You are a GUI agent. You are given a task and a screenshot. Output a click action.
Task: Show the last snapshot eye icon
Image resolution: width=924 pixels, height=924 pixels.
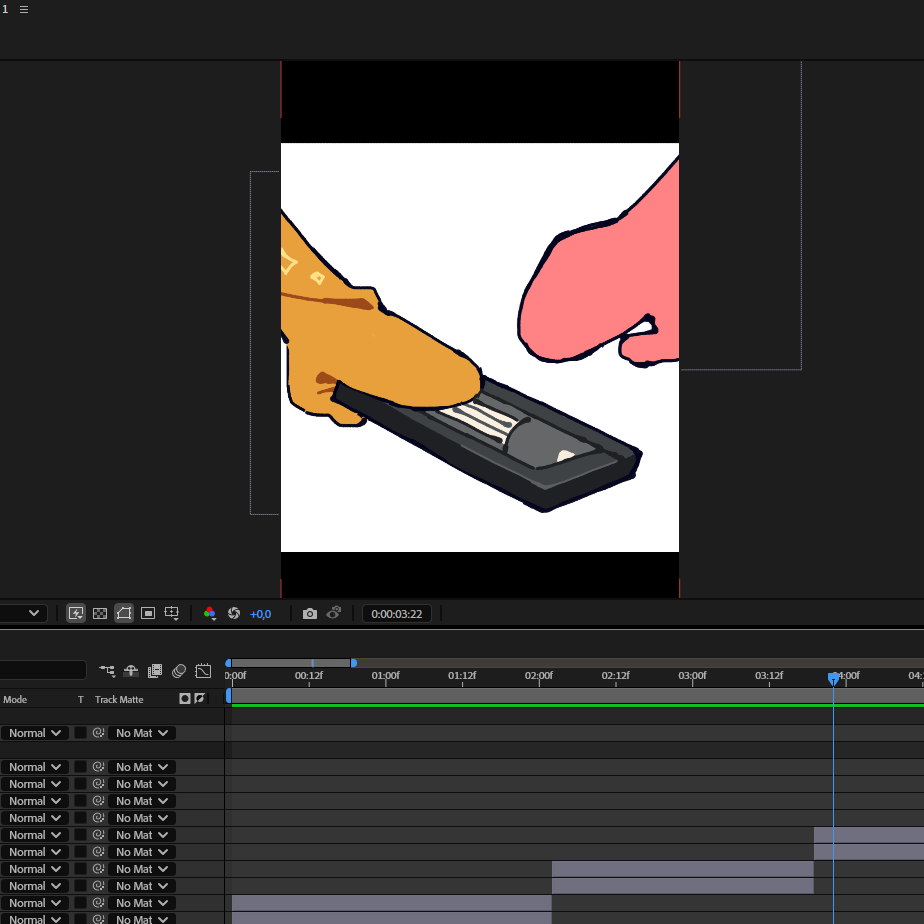coord(334,613)
